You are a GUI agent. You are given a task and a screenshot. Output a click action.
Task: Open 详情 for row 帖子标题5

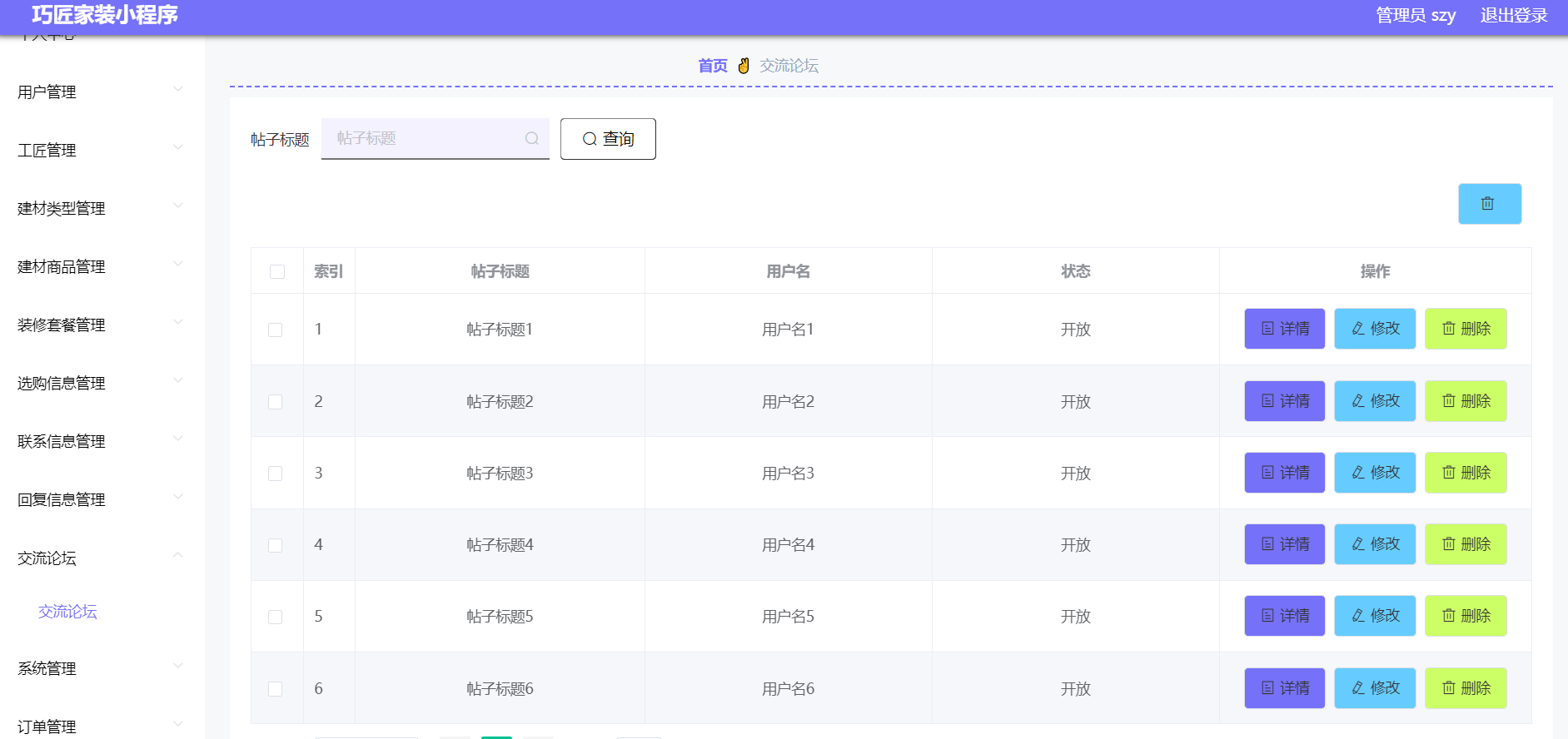[1284, 616]
